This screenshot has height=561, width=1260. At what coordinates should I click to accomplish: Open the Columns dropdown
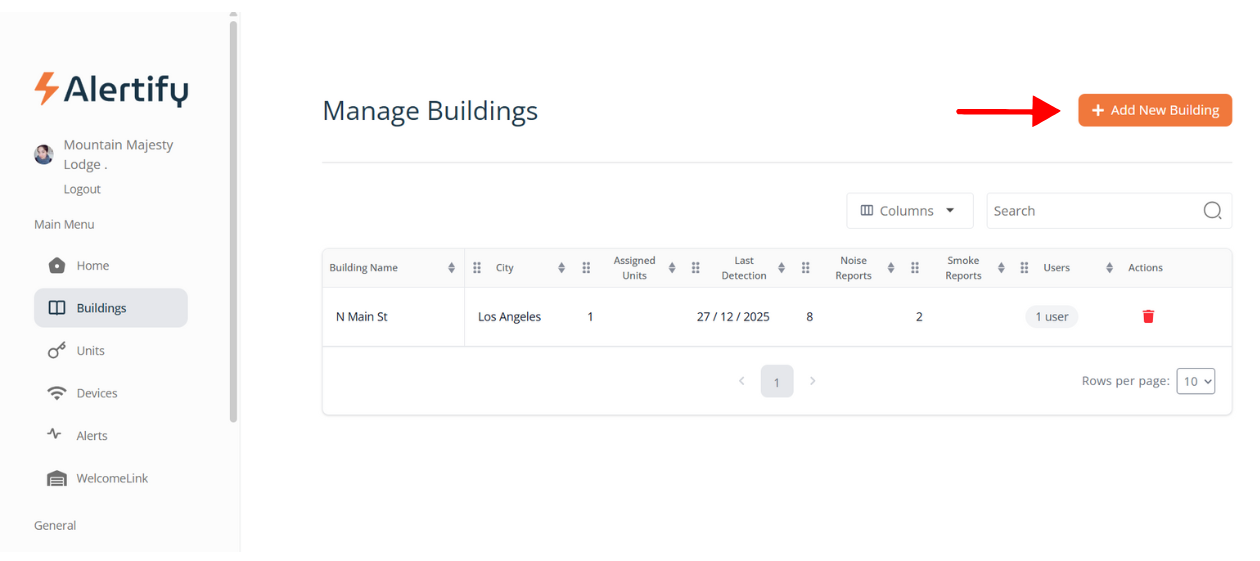pos(909,211)
